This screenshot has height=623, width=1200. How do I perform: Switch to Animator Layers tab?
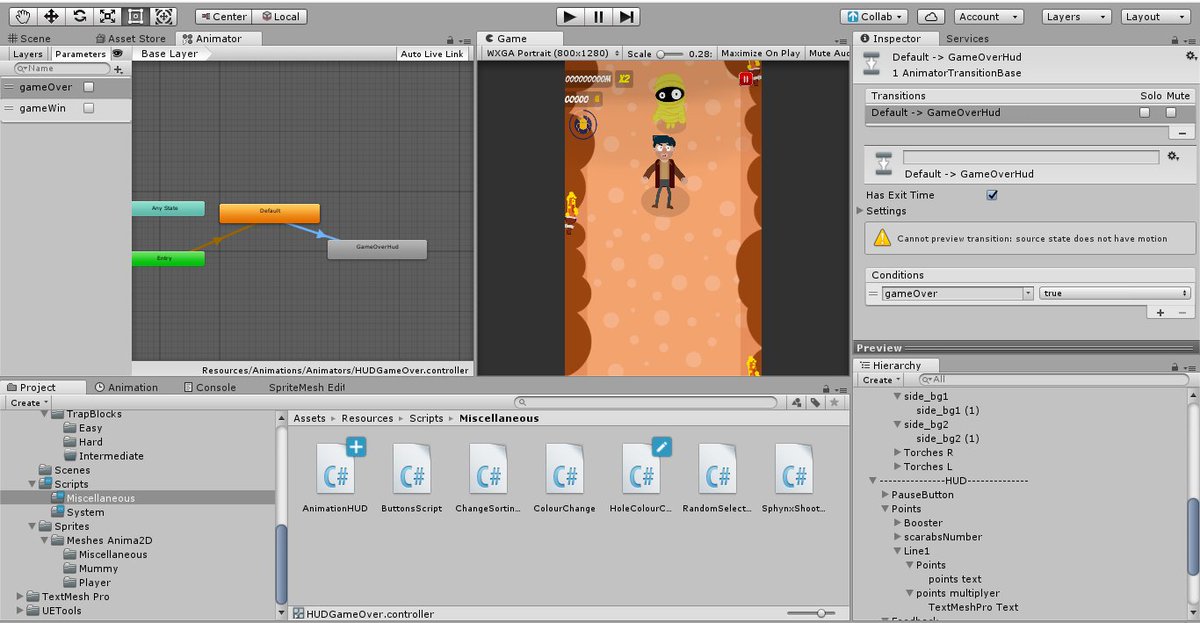28,54
